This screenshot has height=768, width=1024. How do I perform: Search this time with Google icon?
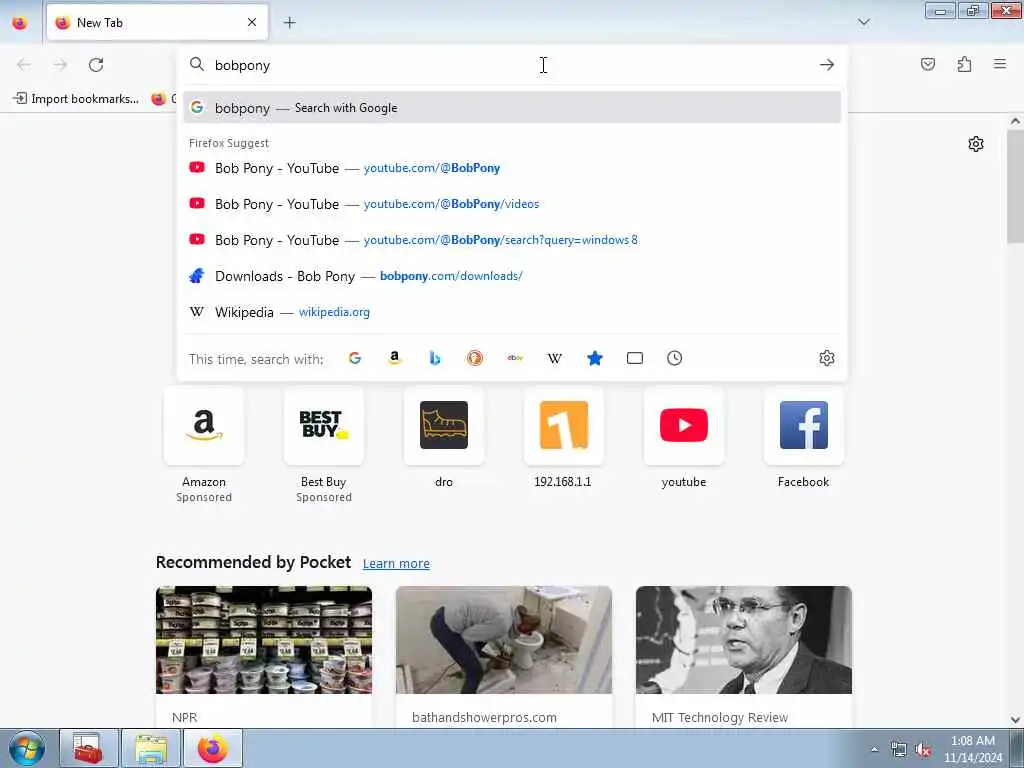[355, 358]
